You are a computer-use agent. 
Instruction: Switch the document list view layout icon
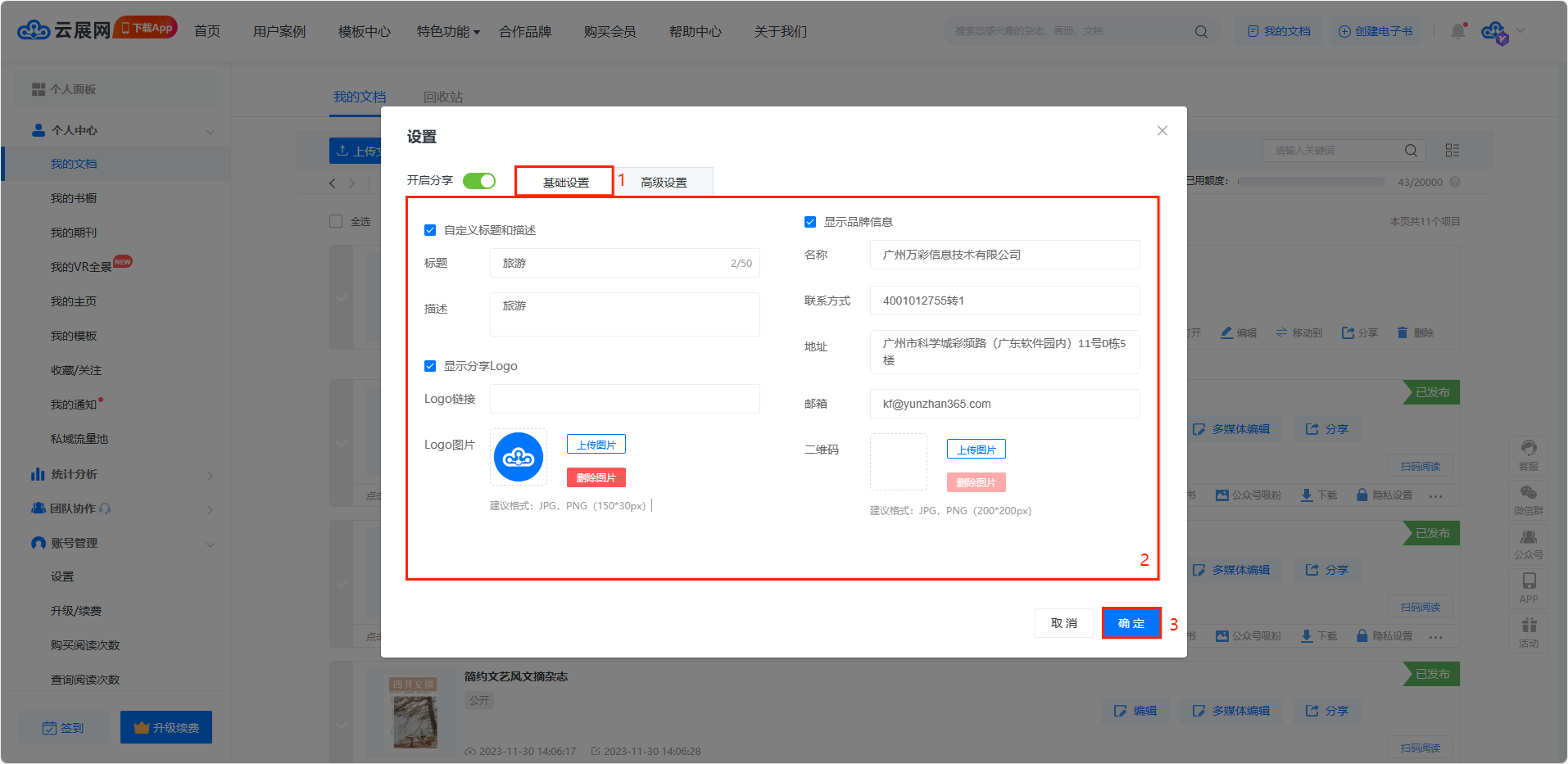pyautogui.click(x=1452, y=151)
